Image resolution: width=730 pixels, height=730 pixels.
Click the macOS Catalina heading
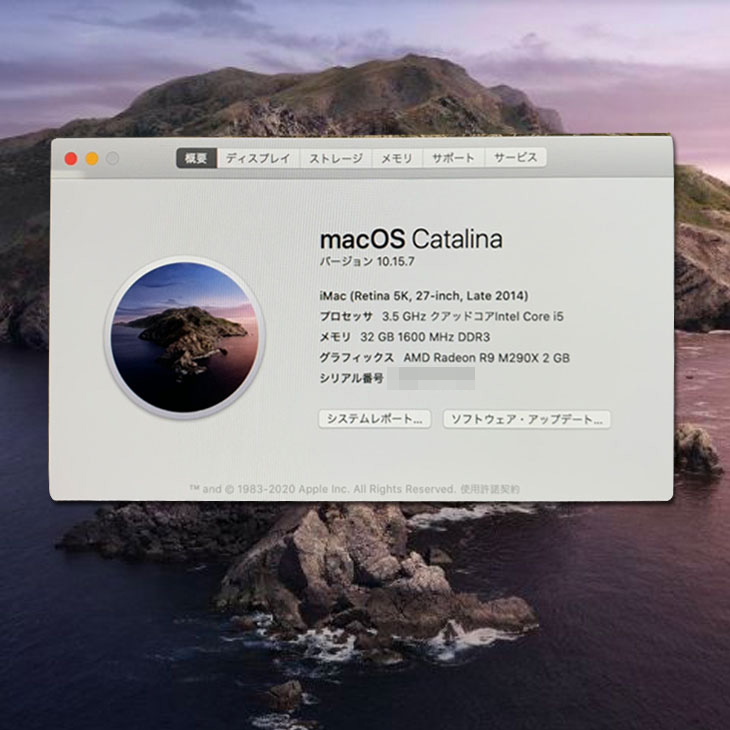tap(410, 239)
